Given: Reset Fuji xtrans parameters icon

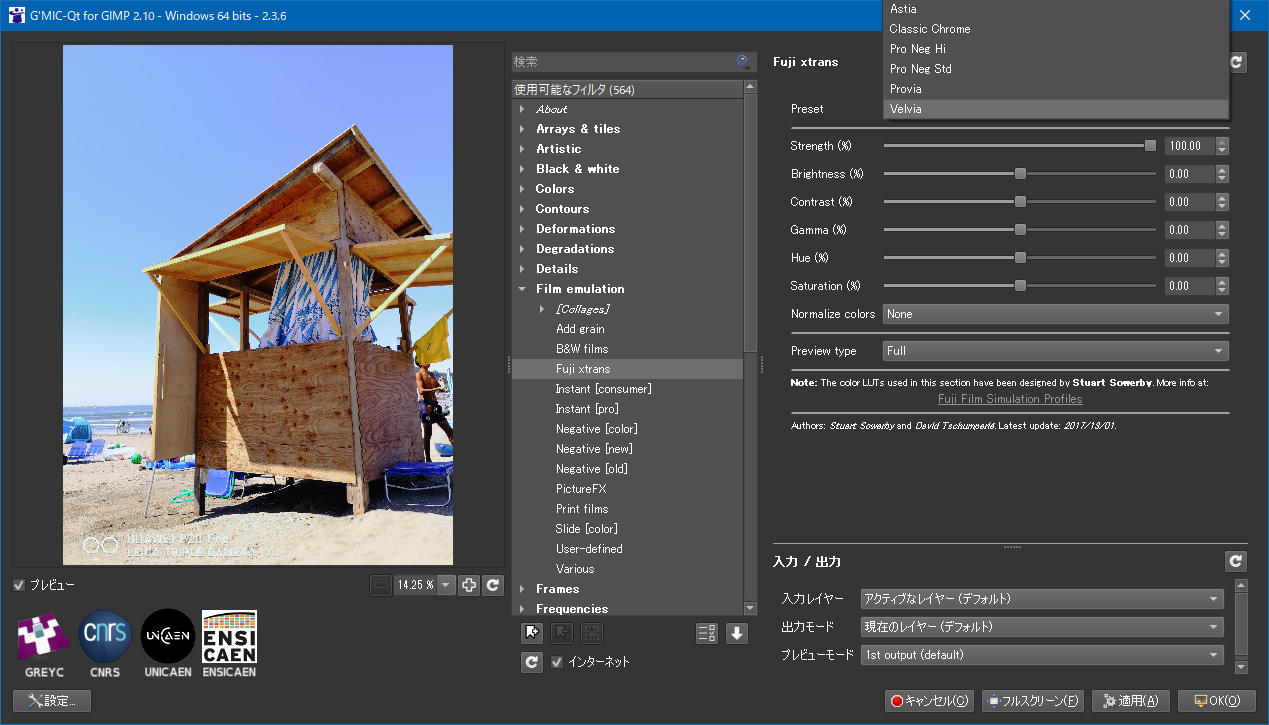Looking at the screenshot, I should (x=1237, y=62).
